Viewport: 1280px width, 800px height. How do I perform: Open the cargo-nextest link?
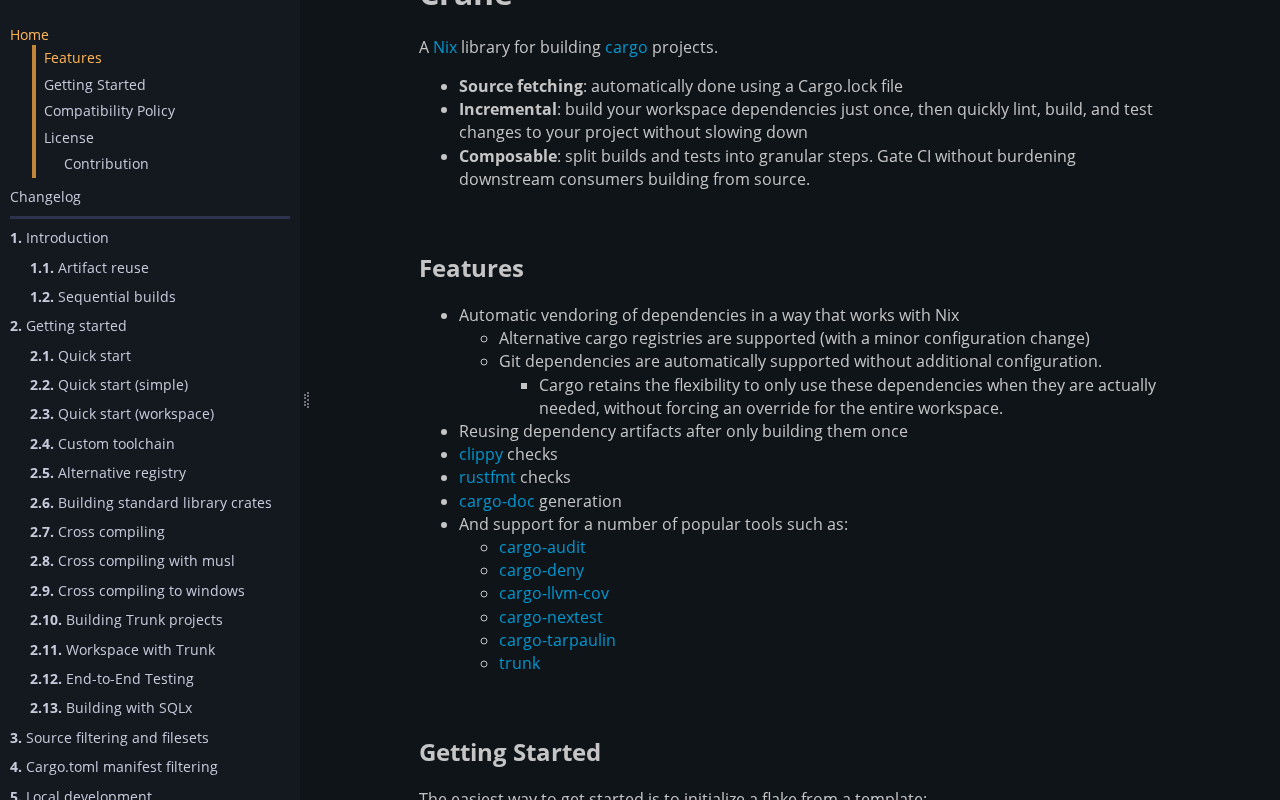tap(551, 617)
